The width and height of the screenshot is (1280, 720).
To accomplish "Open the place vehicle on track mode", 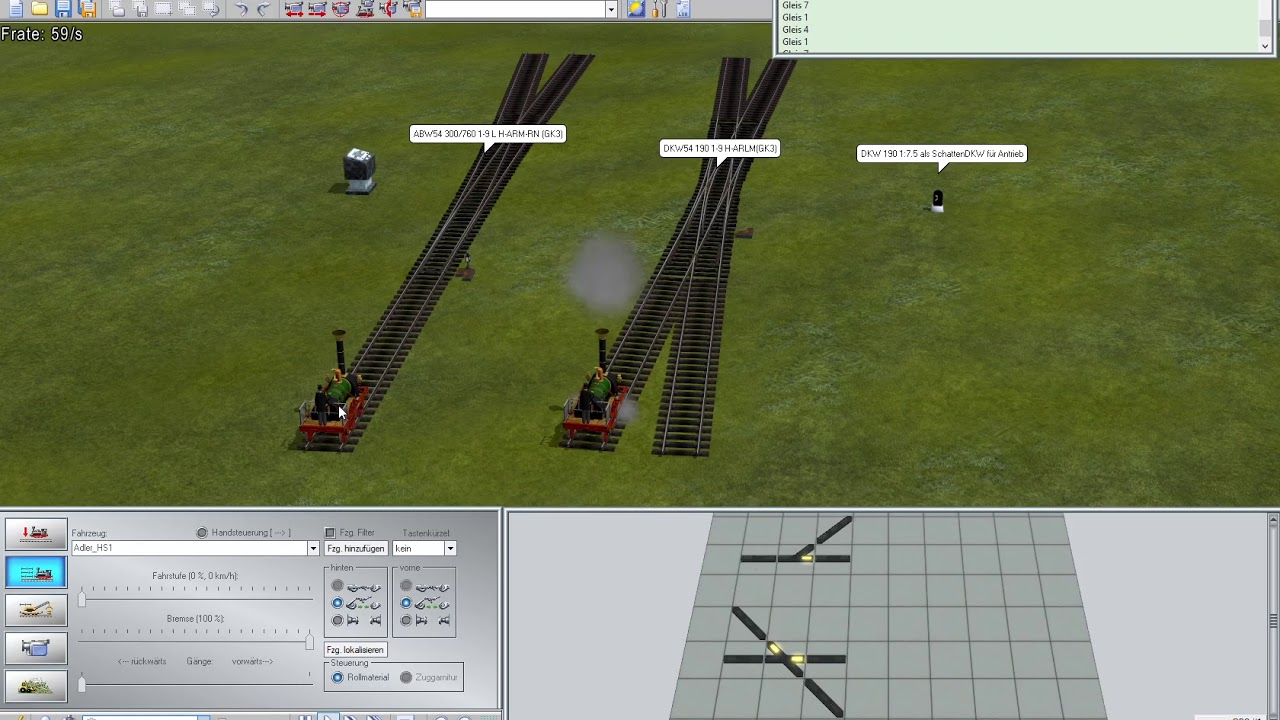I will coord(36,534).
